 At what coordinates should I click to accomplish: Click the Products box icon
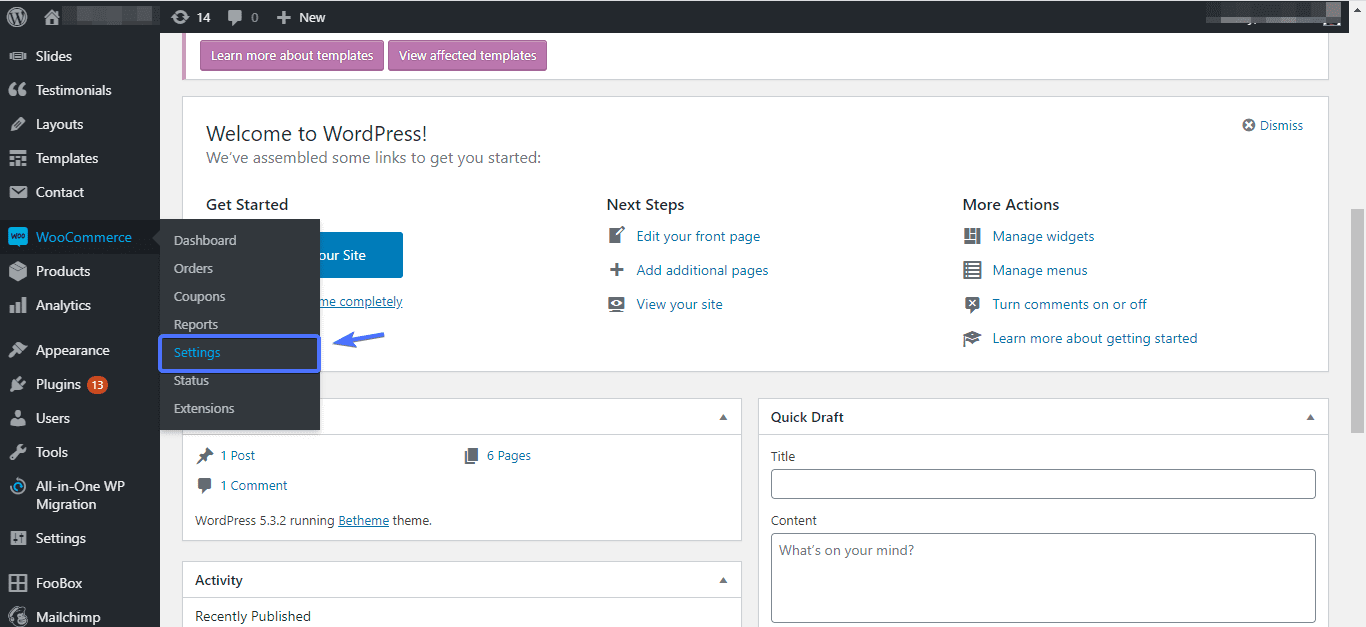[x=17, y=271]
